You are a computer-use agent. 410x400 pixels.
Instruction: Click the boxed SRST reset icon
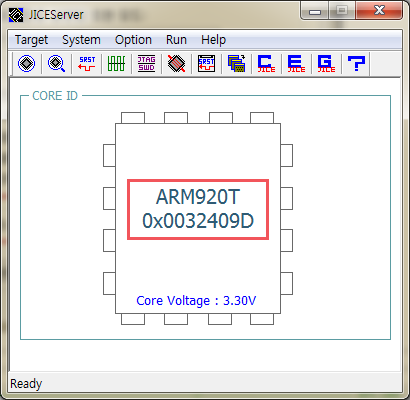click(206, 63)
